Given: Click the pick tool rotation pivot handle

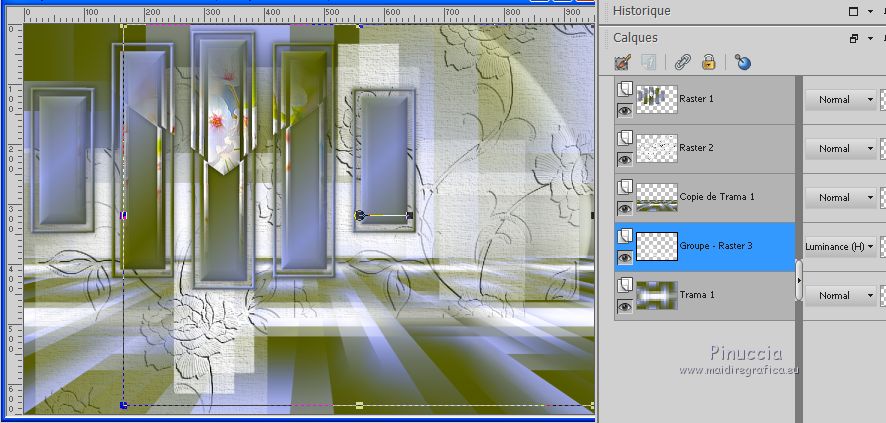Looking at the screenshot, I should 360,215.
